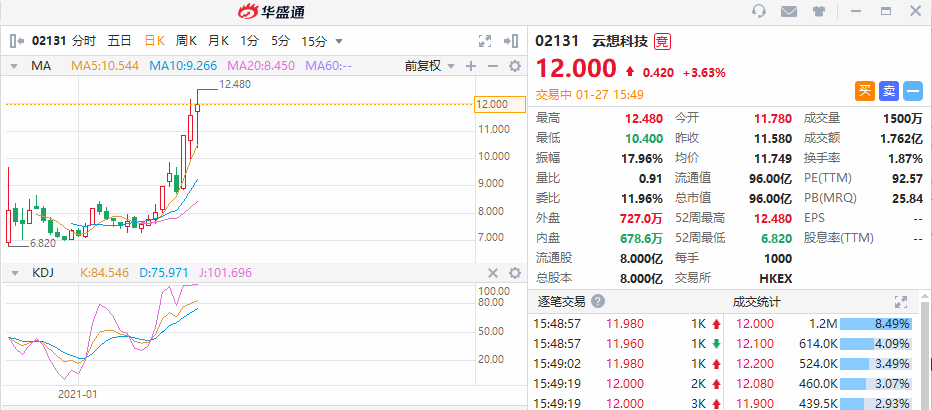Click the orange 买 buy button
Viewport: 932px width, 410px height.
click(865, 91)
